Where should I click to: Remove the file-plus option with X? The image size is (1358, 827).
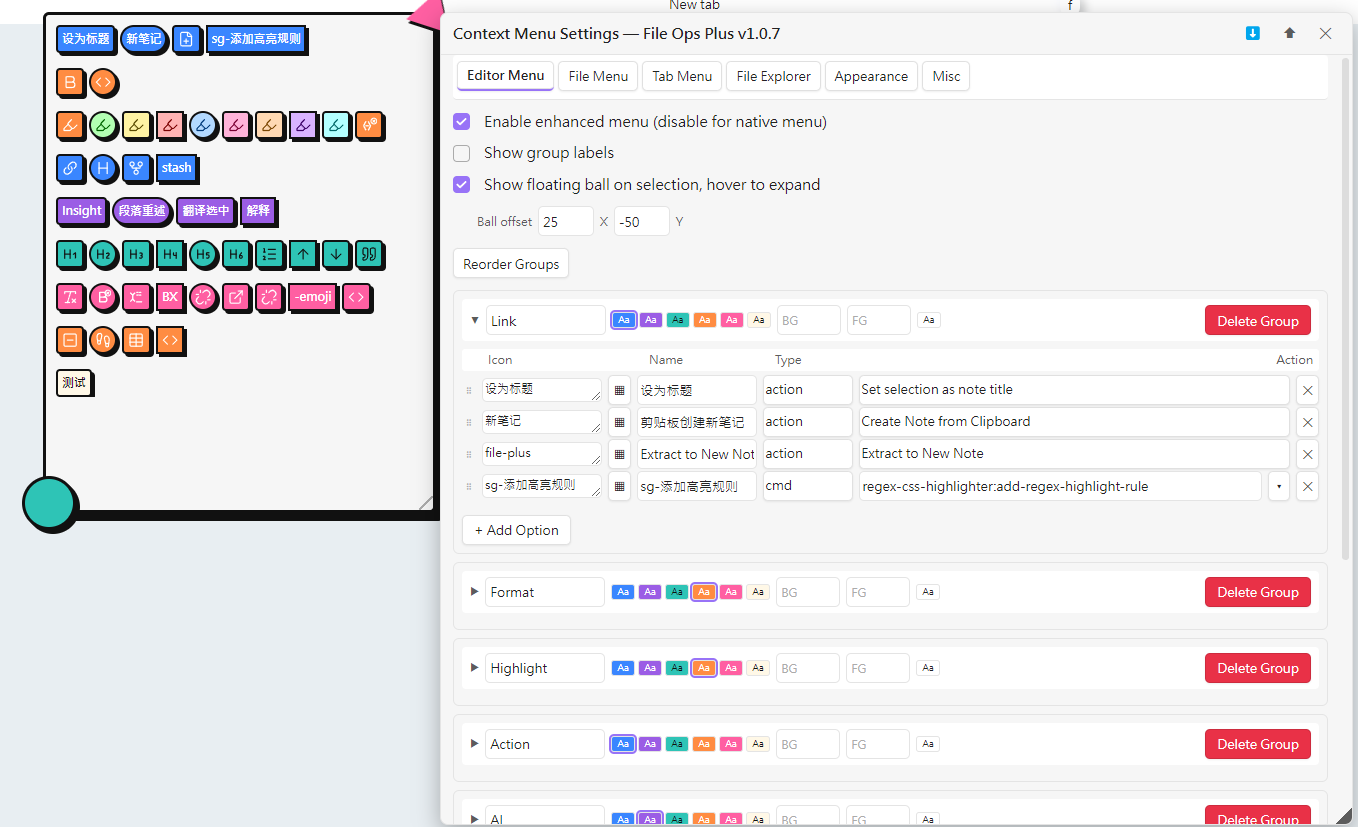pos(1307,454)
